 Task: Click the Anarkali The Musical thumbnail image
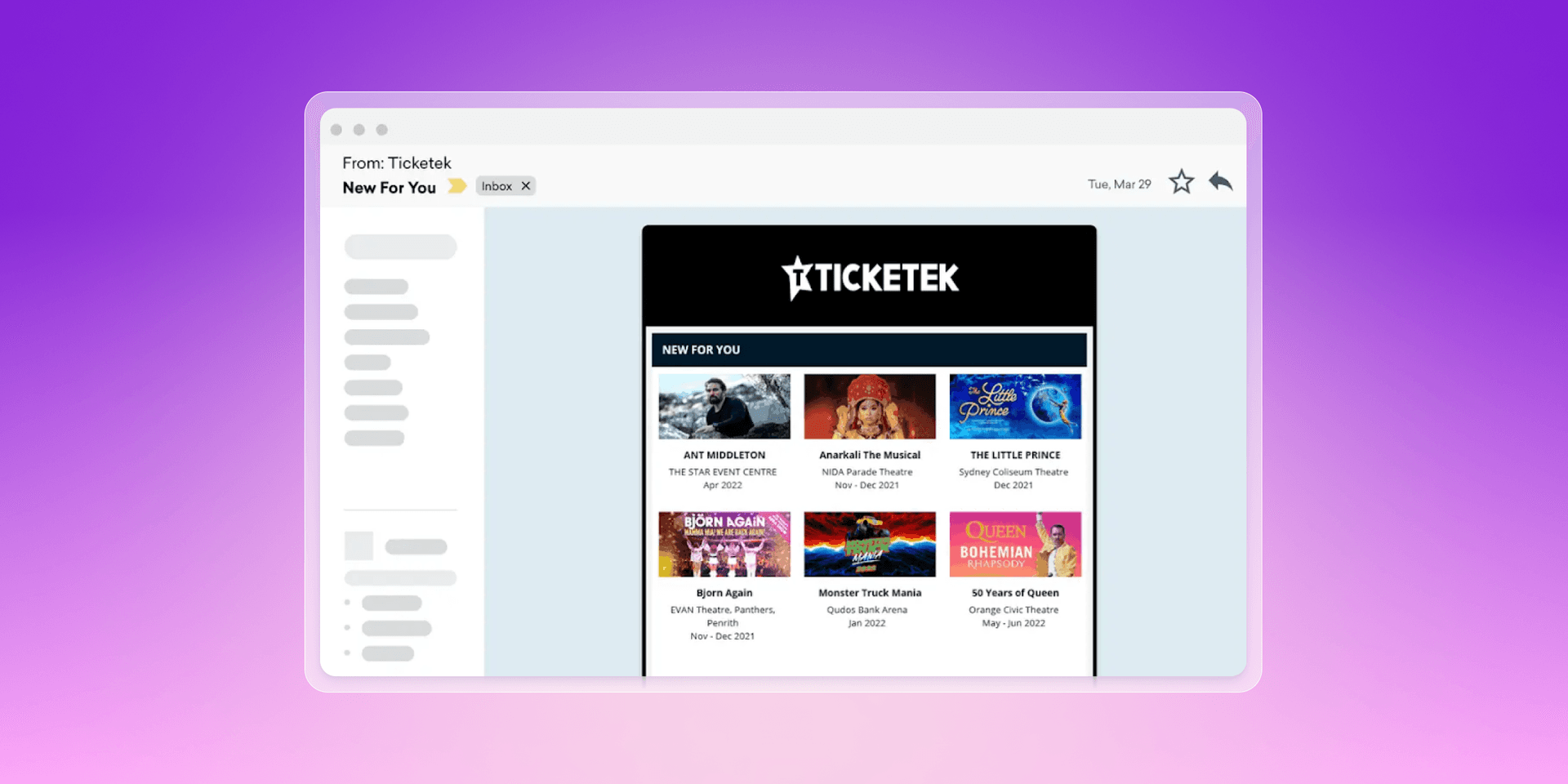pyautogui.click(x=869, y=406)
